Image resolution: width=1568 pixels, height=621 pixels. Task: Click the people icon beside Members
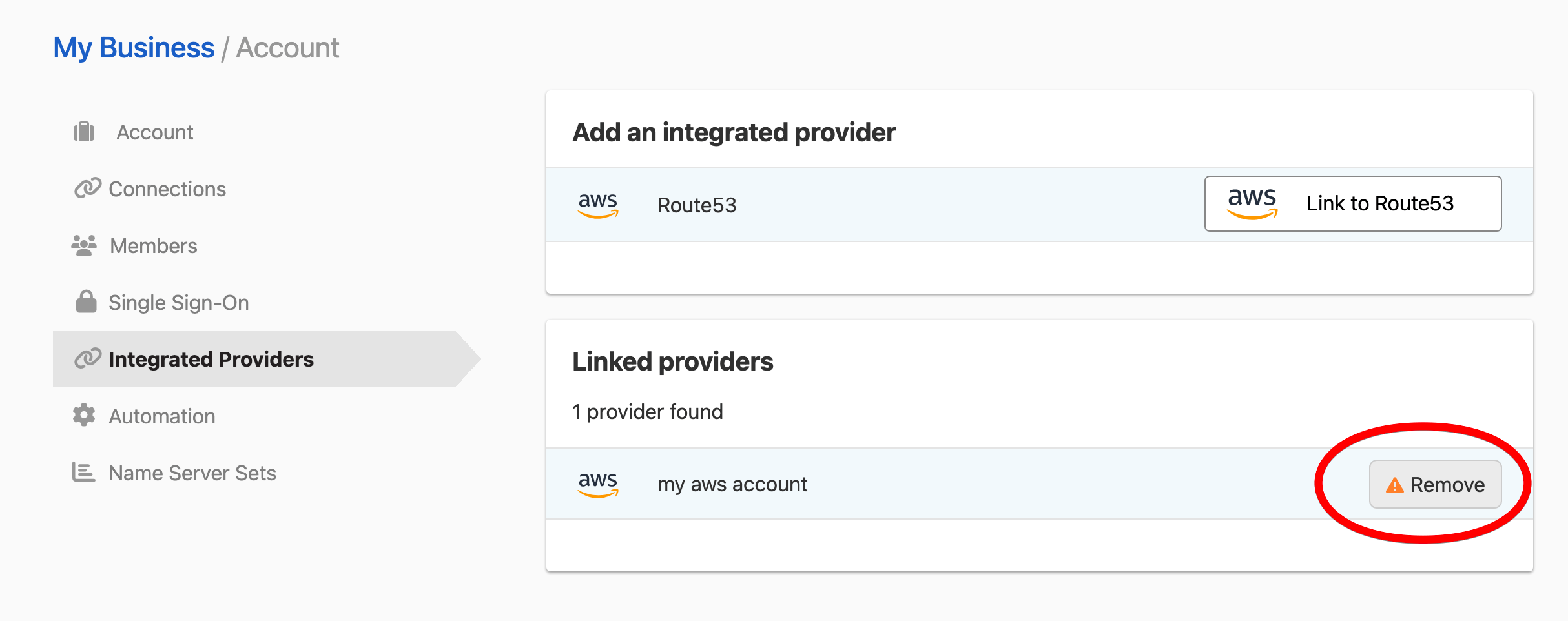(84, 245)
